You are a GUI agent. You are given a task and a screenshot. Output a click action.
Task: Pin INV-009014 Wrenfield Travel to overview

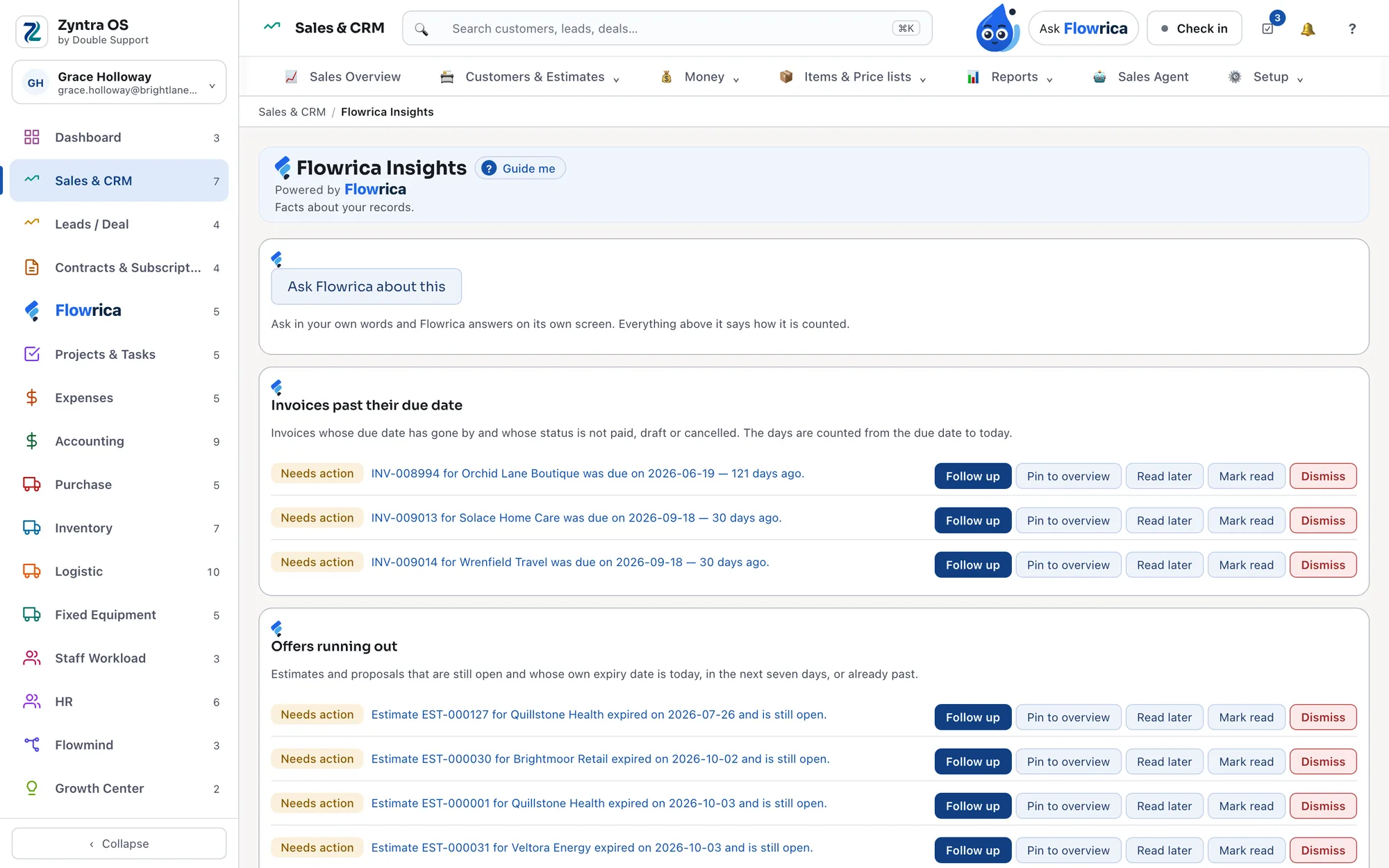(x=1068, y=565)
